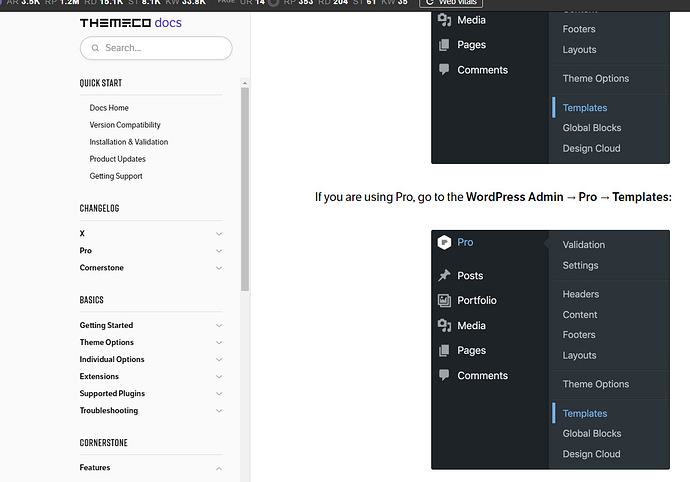The height and width of the screenshot is (482, 690).
Task: Select Templates in the lower Pro submenu
Action: point(585,413)
